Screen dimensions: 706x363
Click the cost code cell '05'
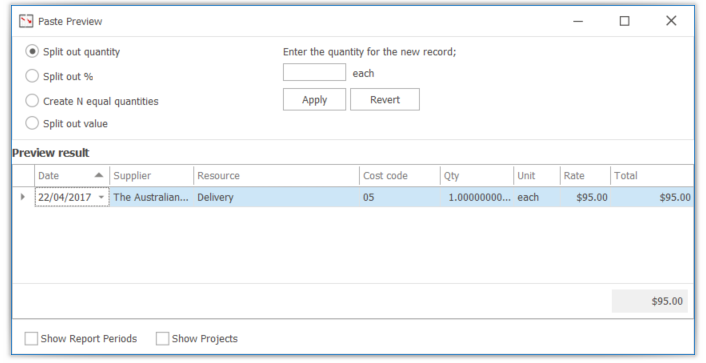[x=400, y=197]
